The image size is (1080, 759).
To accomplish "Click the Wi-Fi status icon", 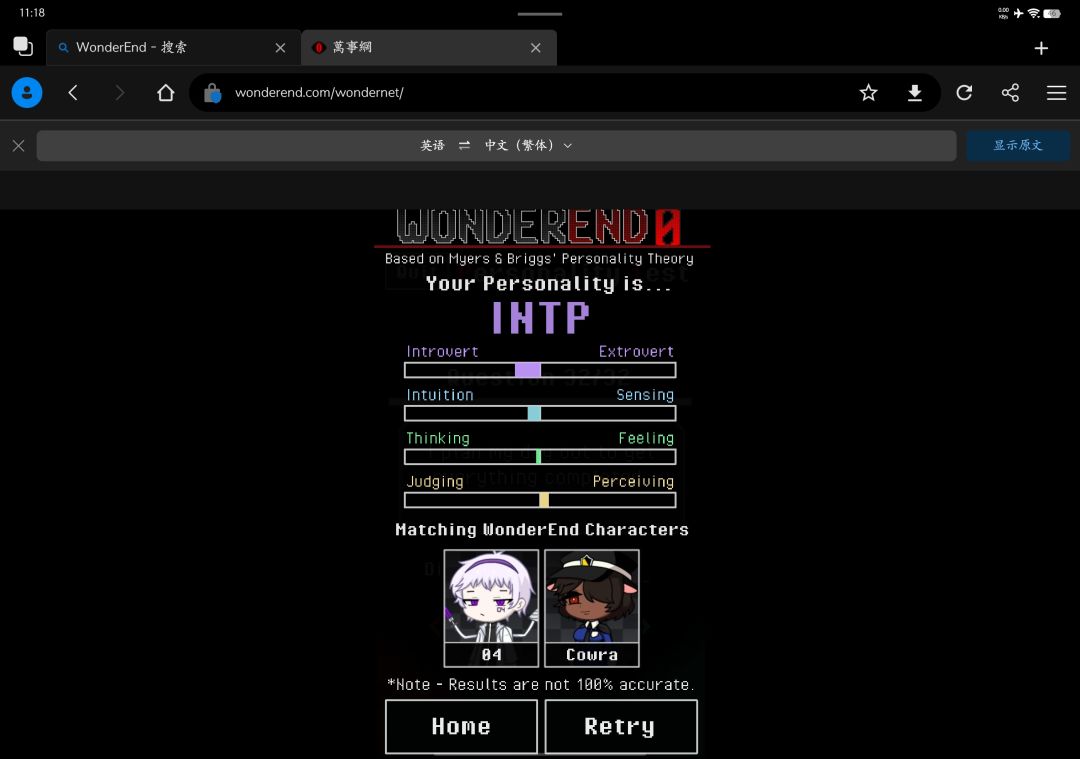I will (x=1034, y=13).
